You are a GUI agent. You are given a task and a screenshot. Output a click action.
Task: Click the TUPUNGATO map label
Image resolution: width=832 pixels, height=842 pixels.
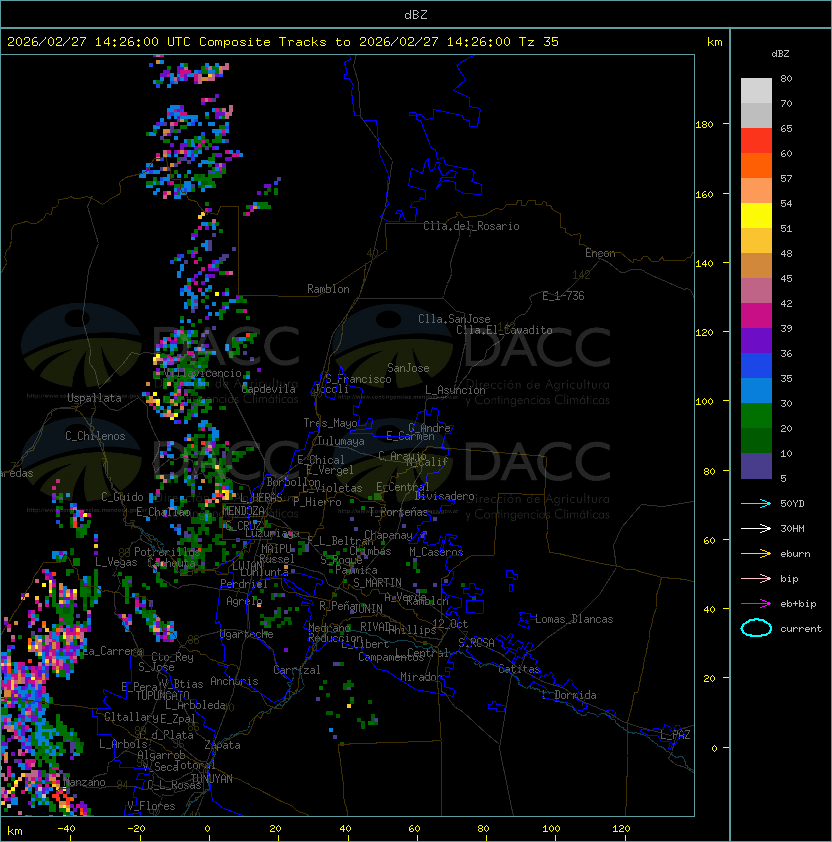coord(162,696)
